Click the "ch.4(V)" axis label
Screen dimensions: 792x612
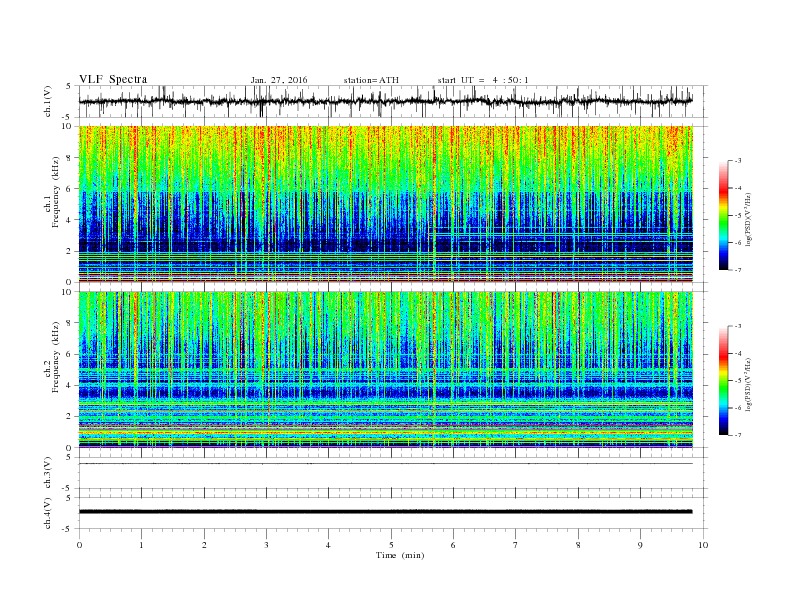click(48, 514)
